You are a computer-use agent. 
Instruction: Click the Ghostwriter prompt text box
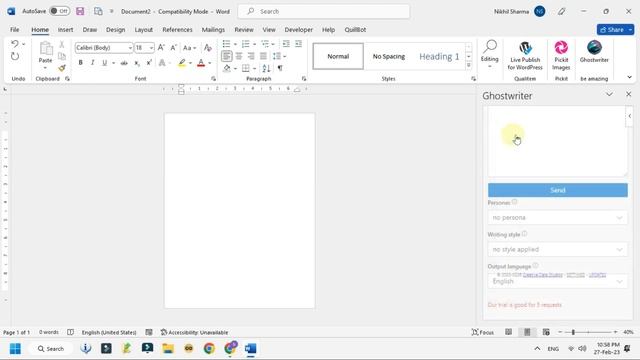tap(558, 142)
